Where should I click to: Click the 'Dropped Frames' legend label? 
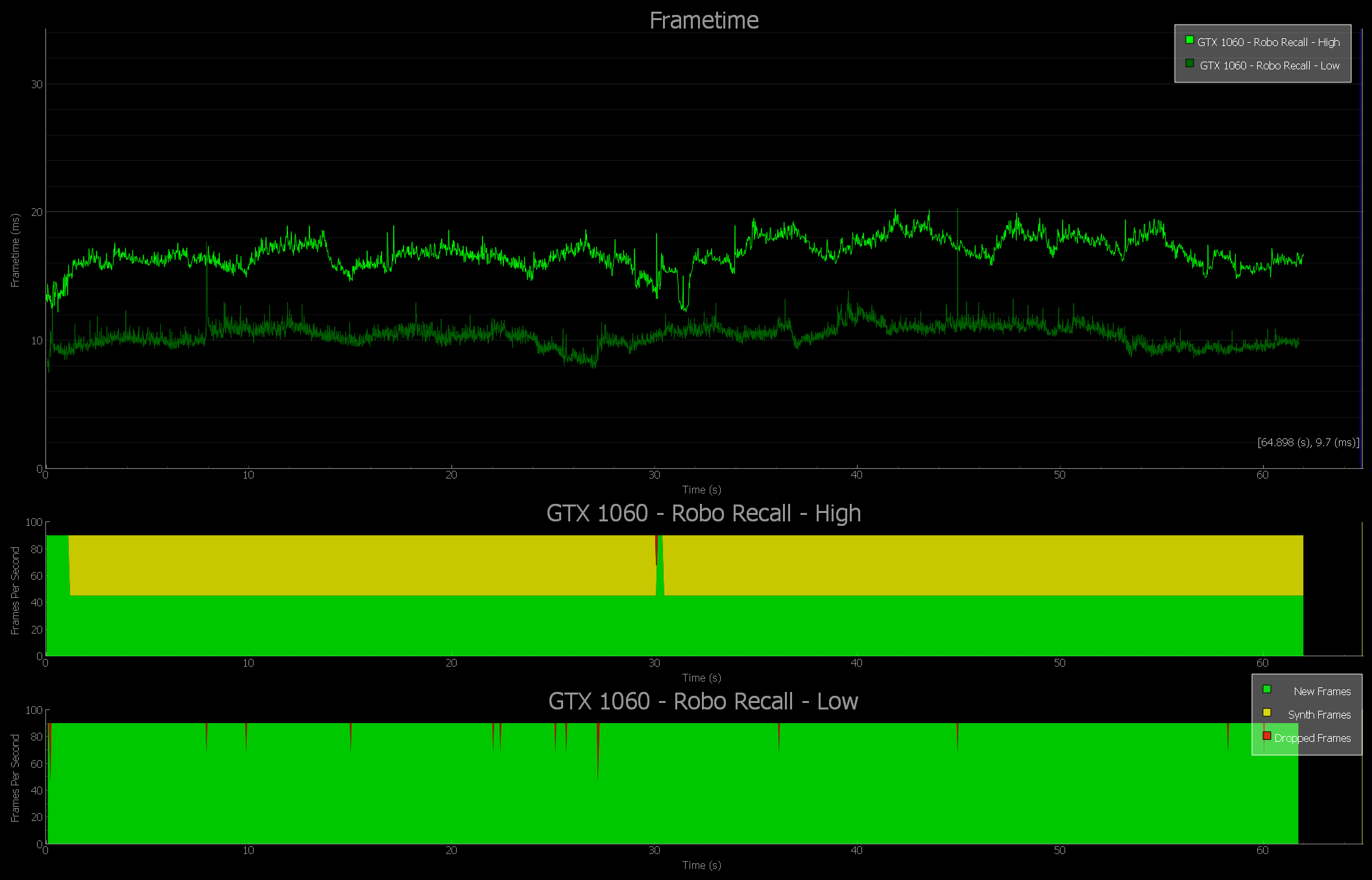coord(1312,738)
